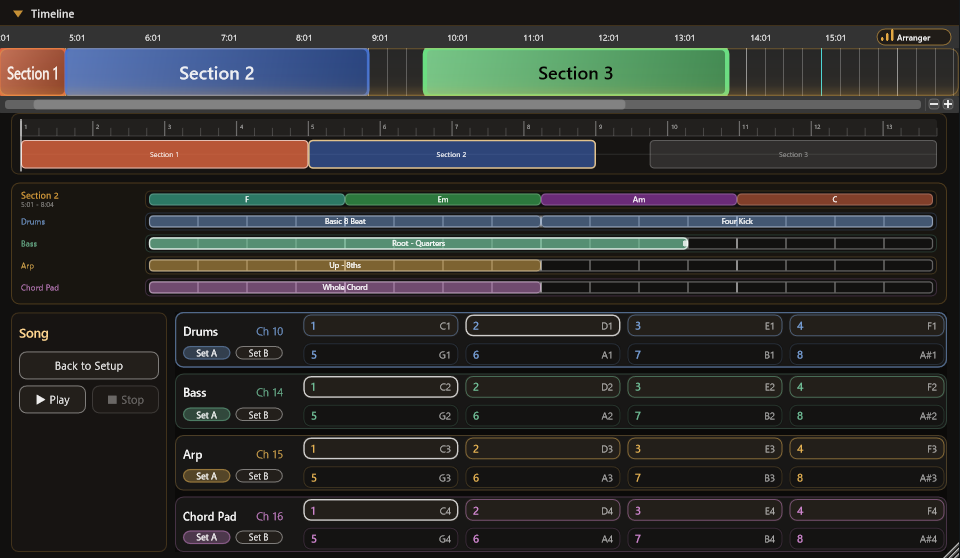
Task: Select Arp pattern slot 3 E3
Action: coord(705,449)
